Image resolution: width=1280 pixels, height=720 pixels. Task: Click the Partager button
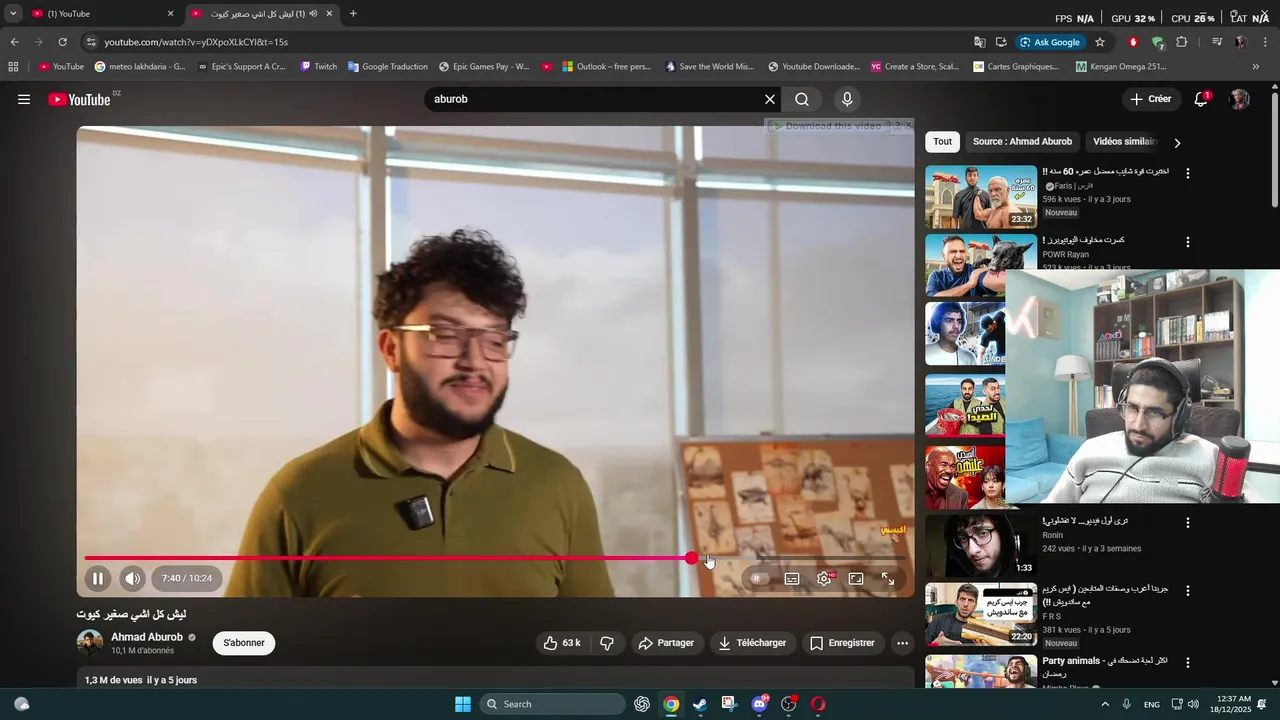tap(666, 643)
